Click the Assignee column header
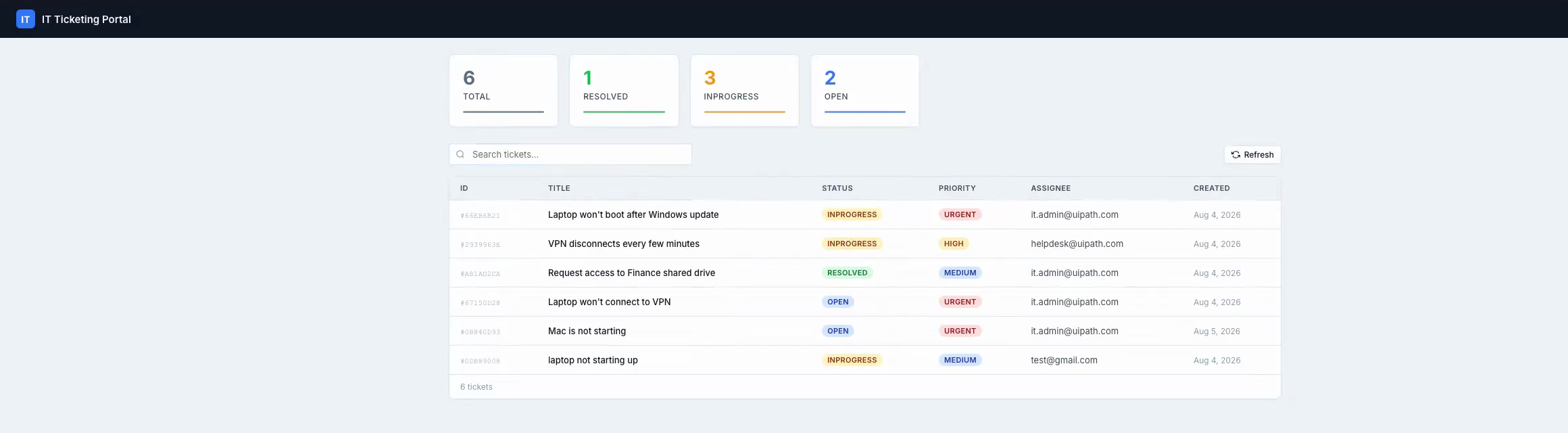 [1051, 188]
